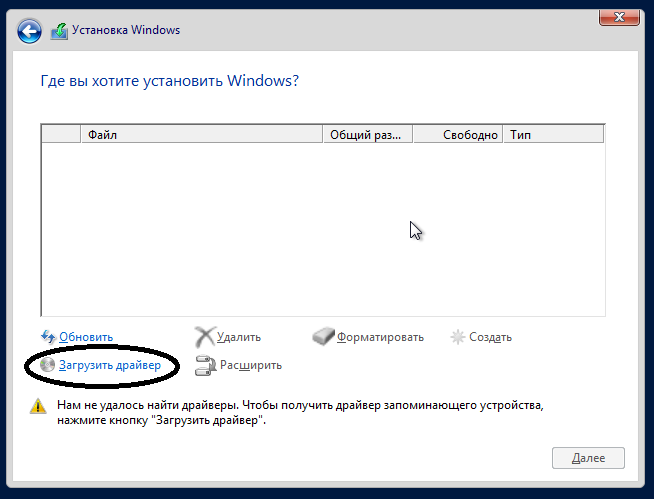The width and height of the screenshot is (654, 499).
Task: Close the Windows Setup window
Action: pyautogui.click(x=619, y=17)
